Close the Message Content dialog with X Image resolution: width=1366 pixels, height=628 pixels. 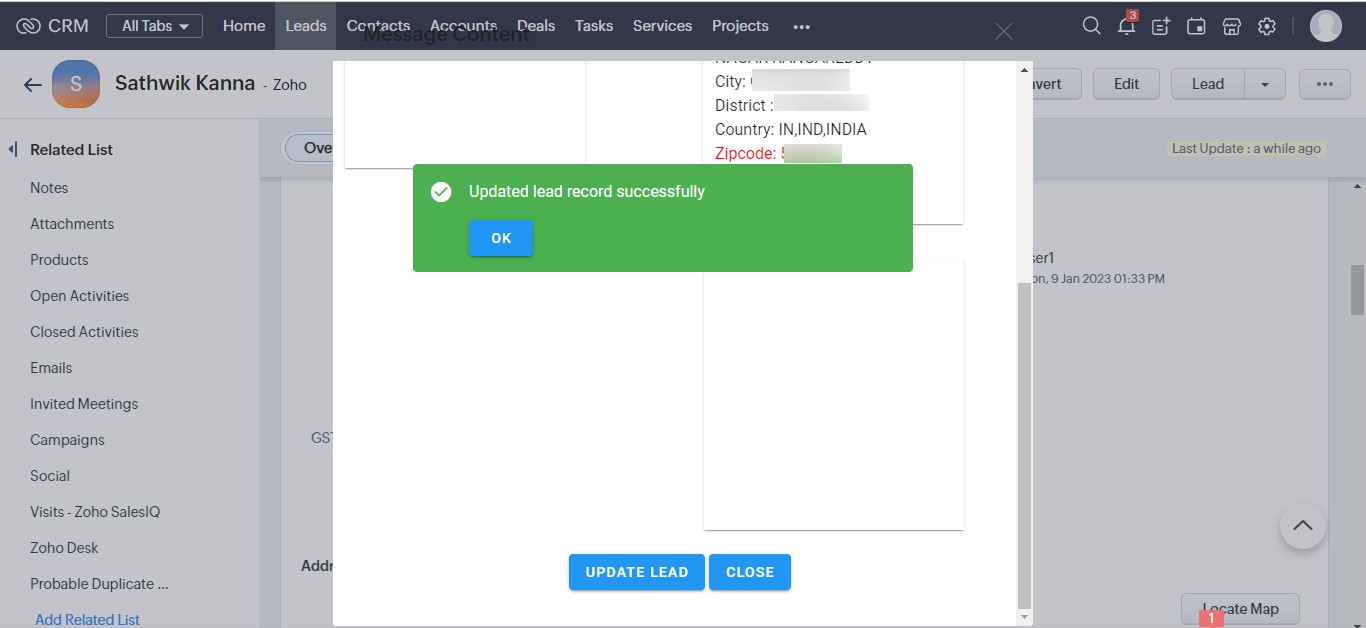tap(1004, 32)
